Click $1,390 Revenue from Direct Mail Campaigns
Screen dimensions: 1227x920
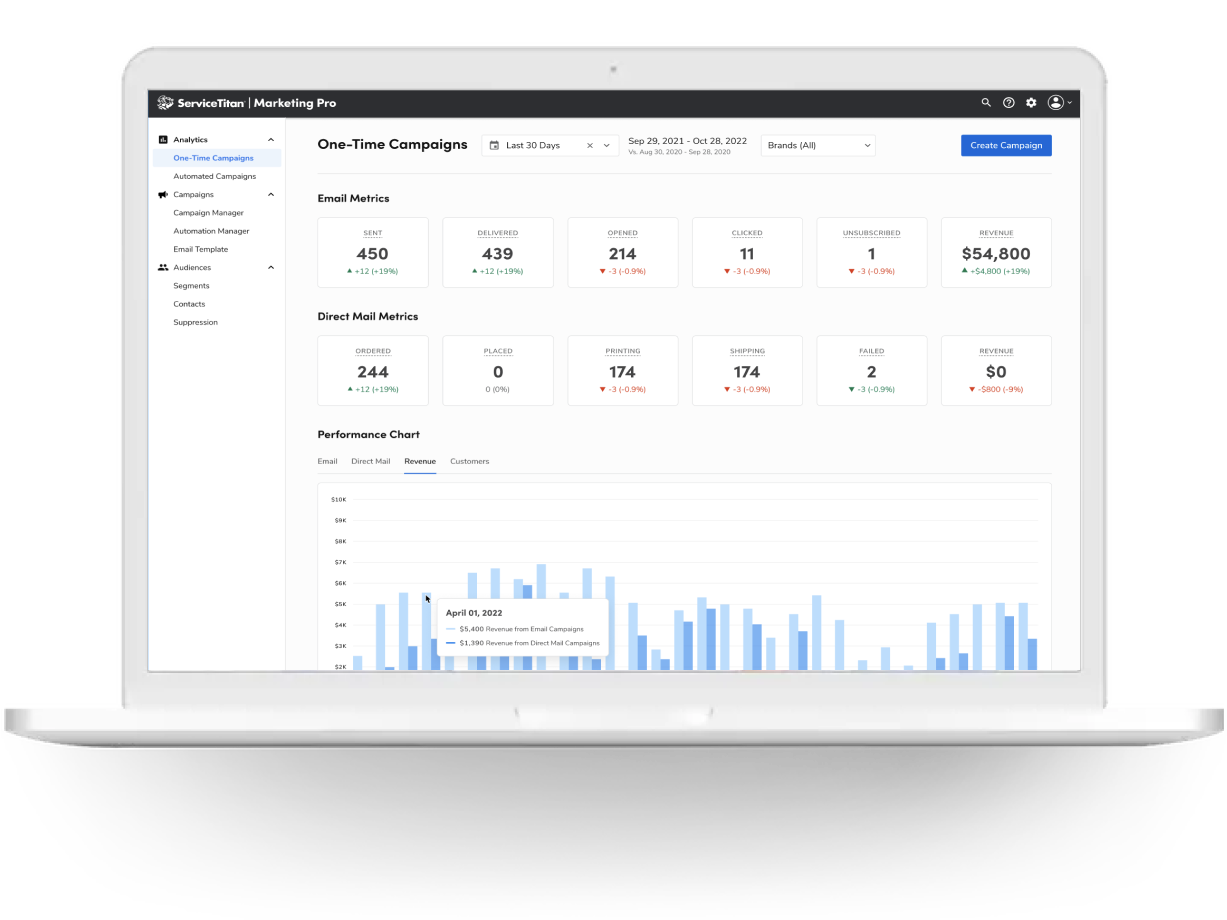coord(529,644)
